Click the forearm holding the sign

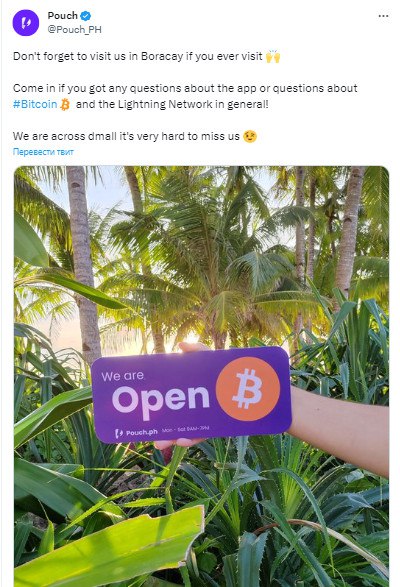(x=339, y=429)
